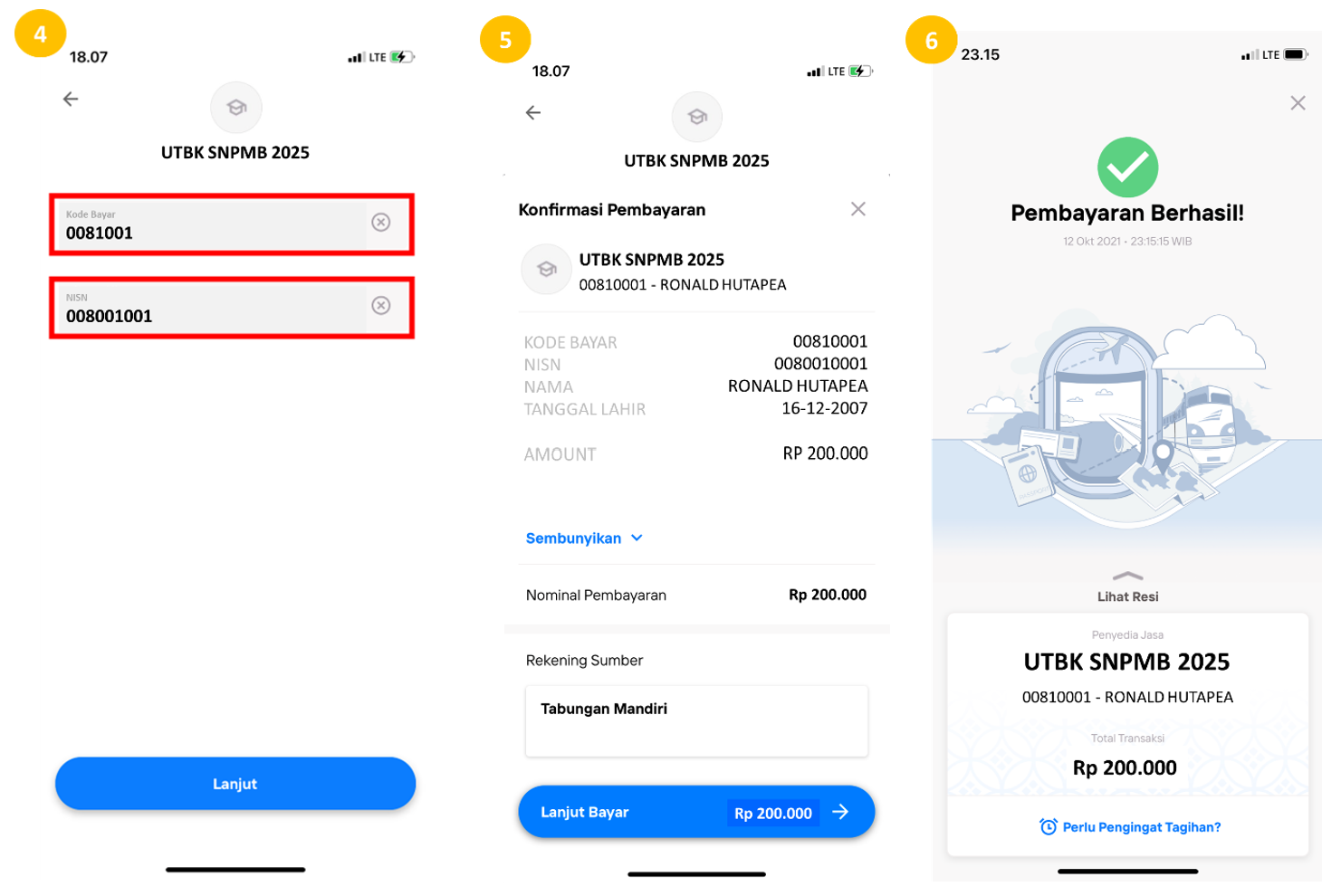
Task: Clear the Kode Bayar field
Action: (381, 222)
